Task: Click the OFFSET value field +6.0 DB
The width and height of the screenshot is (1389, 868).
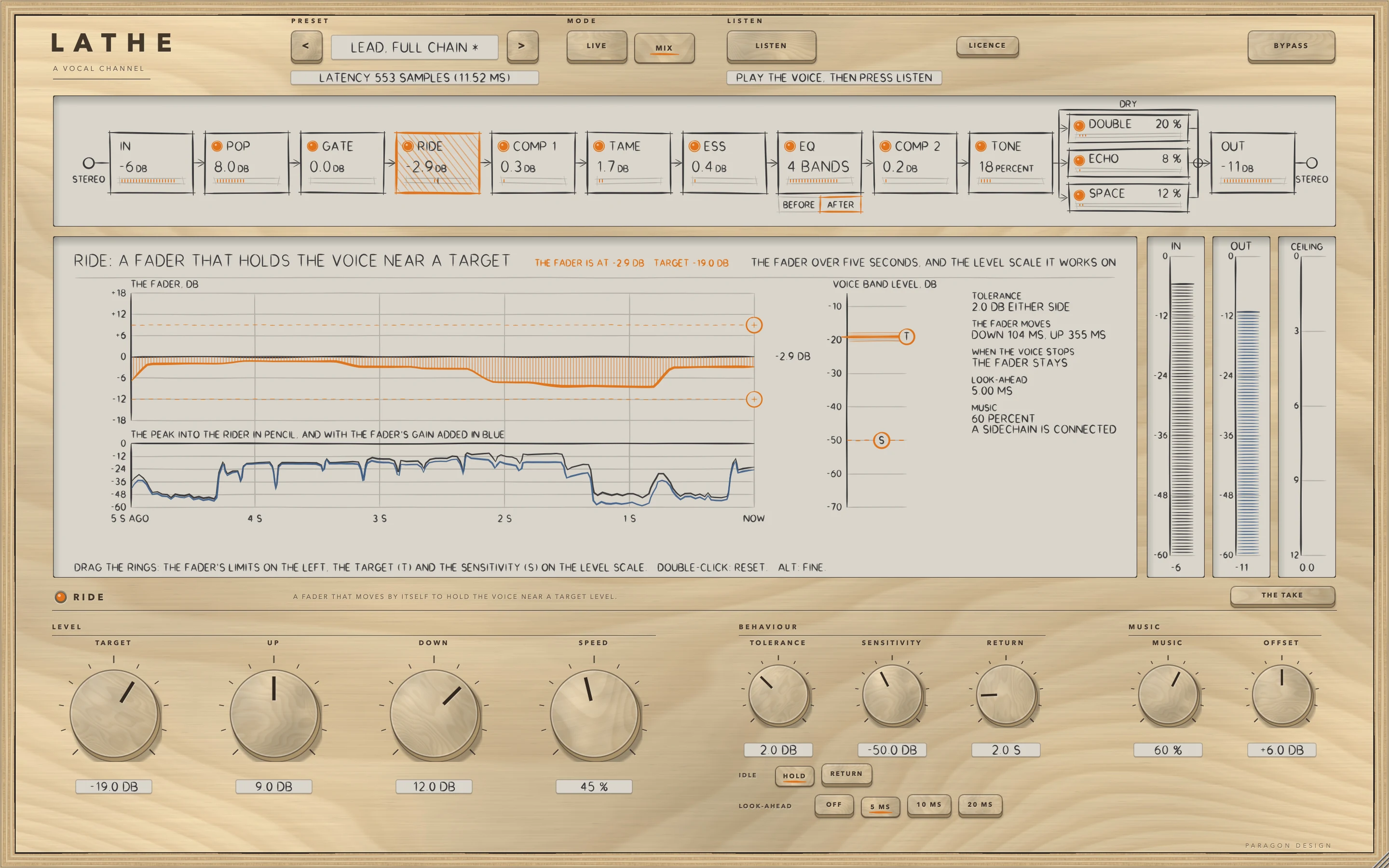Action: [x=1281, y=750]
